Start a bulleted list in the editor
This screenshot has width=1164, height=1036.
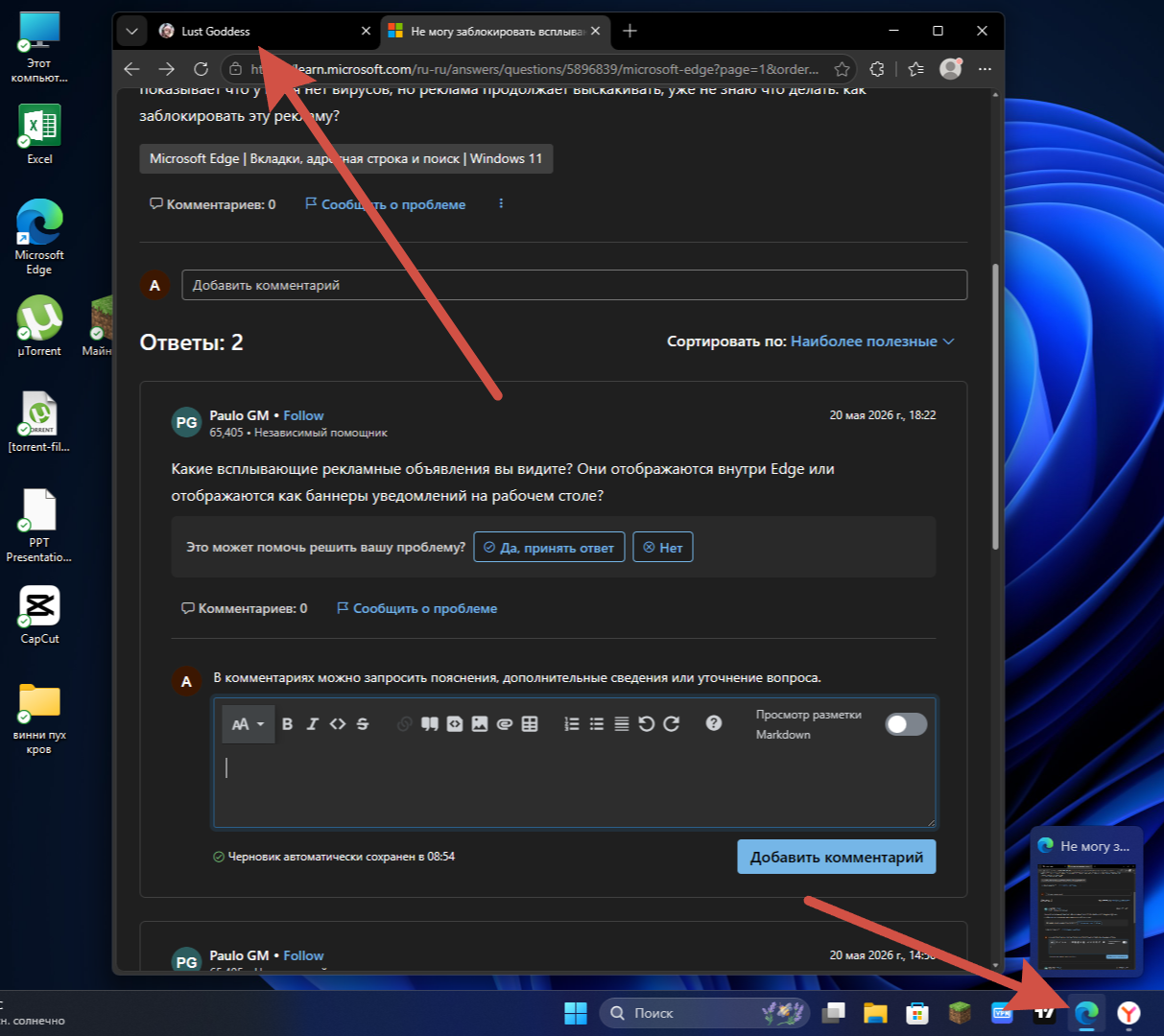point(597,724)
